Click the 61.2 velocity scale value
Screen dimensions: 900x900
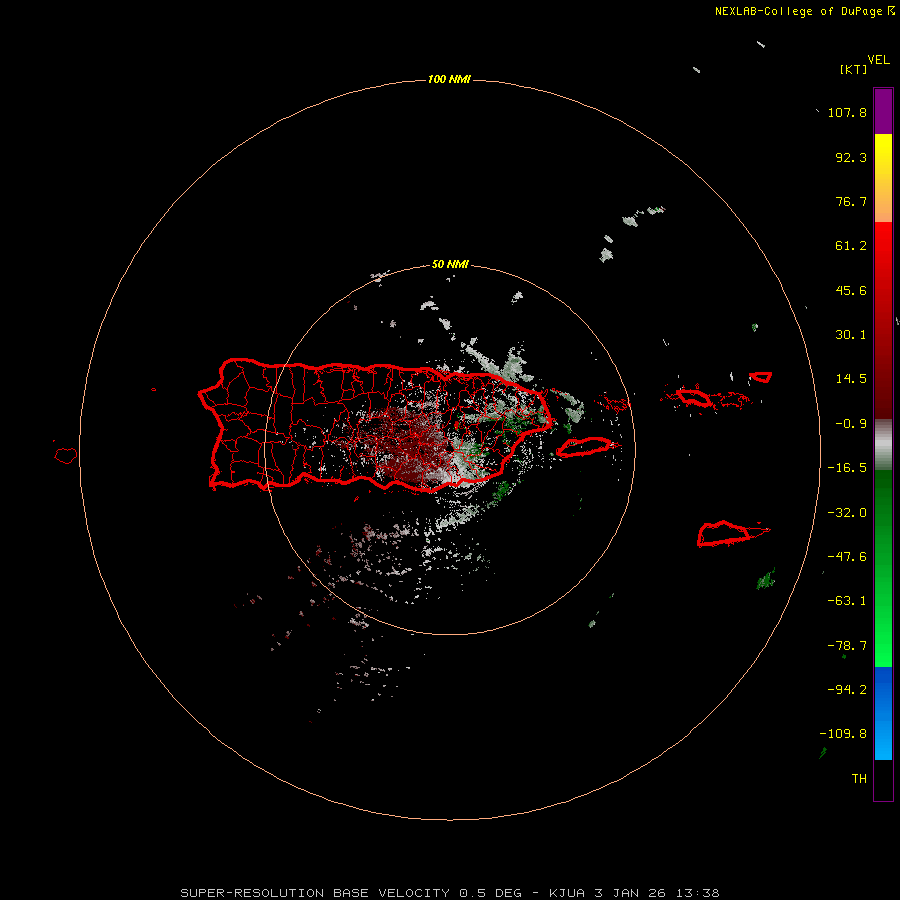click(851, 246)
